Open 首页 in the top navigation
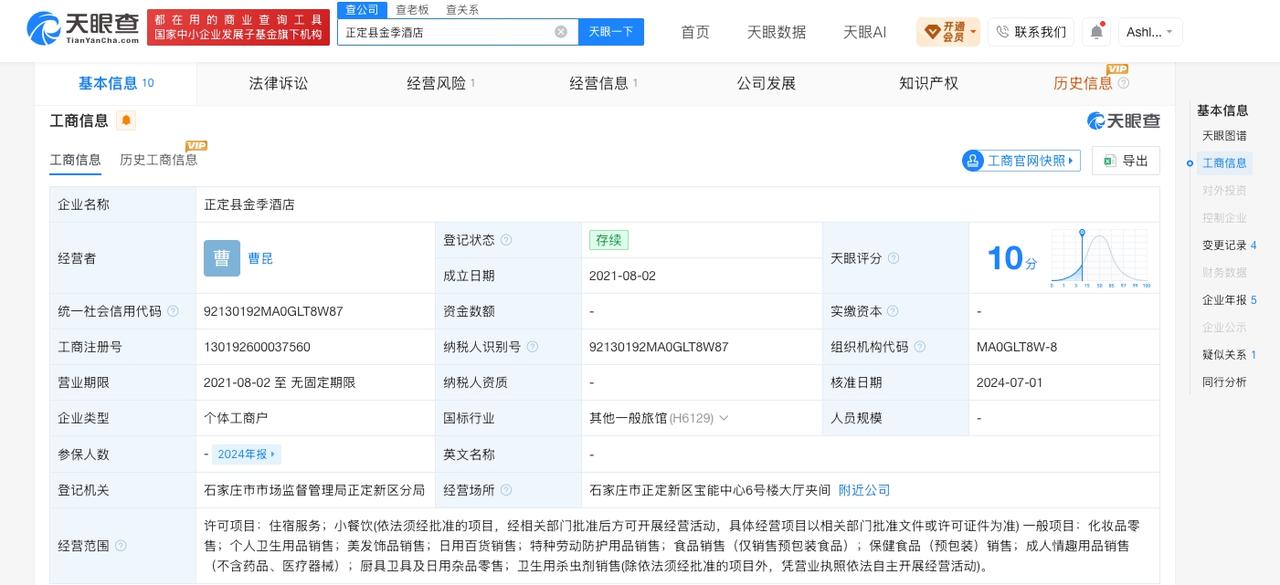This screenshot has width=1280, height=585. (x=695, y=32)
